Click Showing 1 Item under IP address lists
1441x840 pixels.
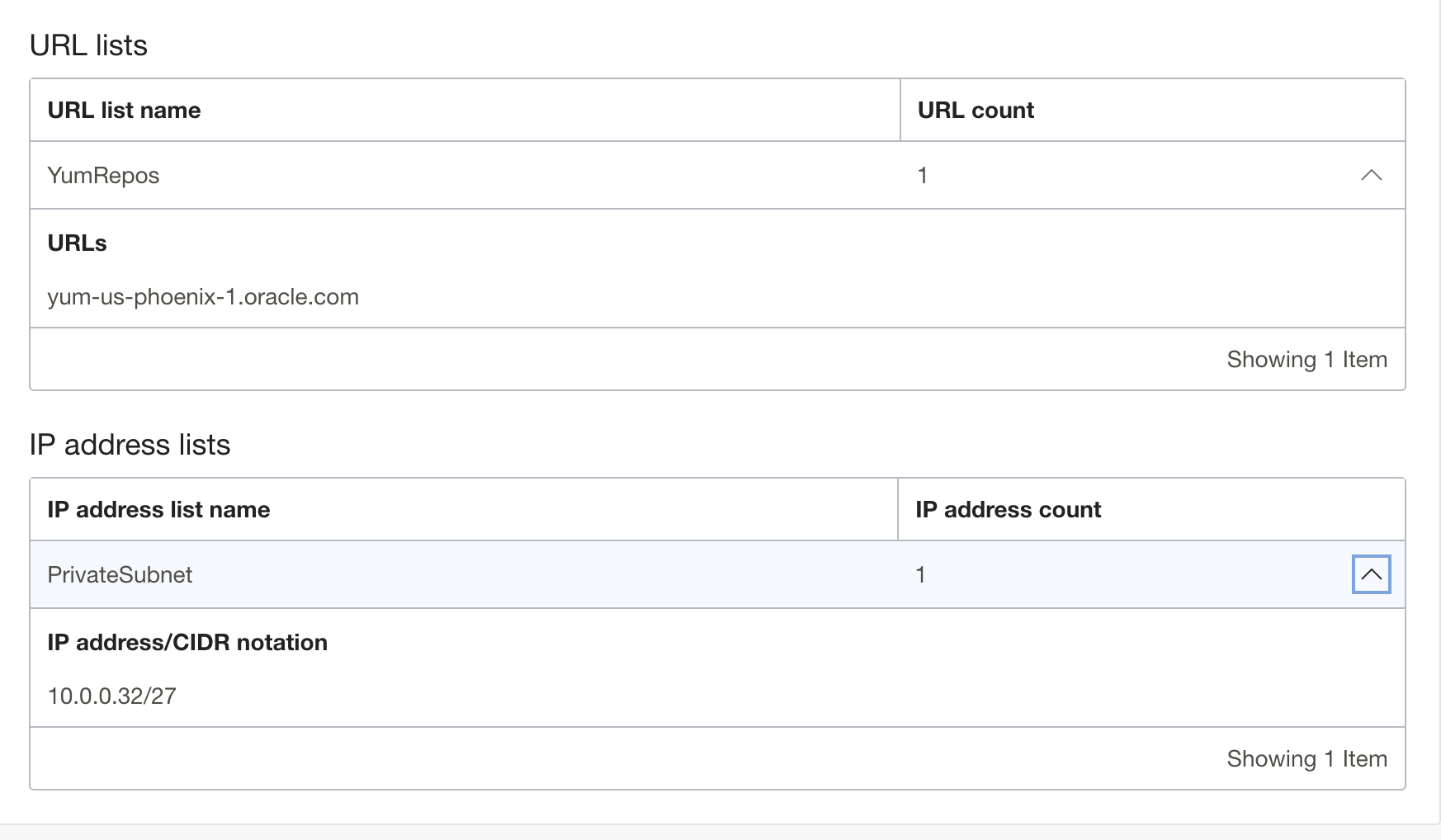pos(1306,759)
